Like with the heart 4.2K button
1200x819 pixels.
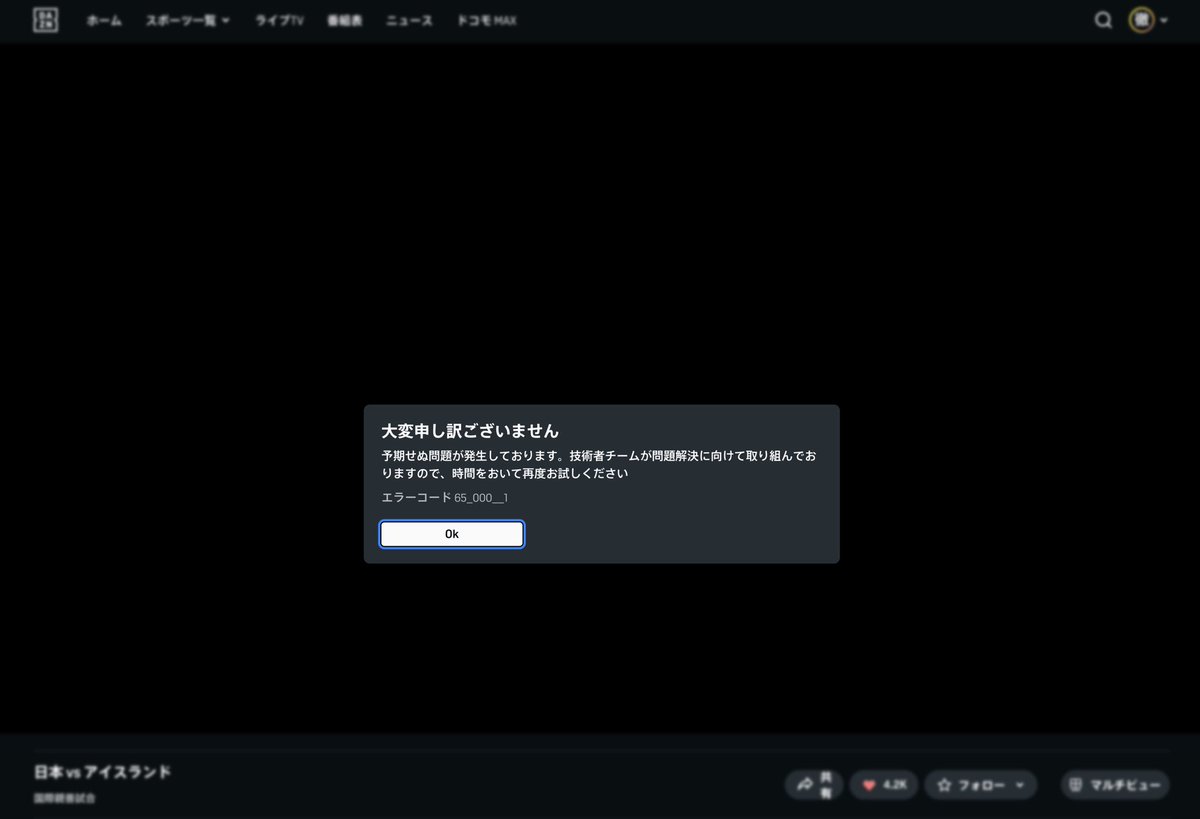tap(884, 785)
